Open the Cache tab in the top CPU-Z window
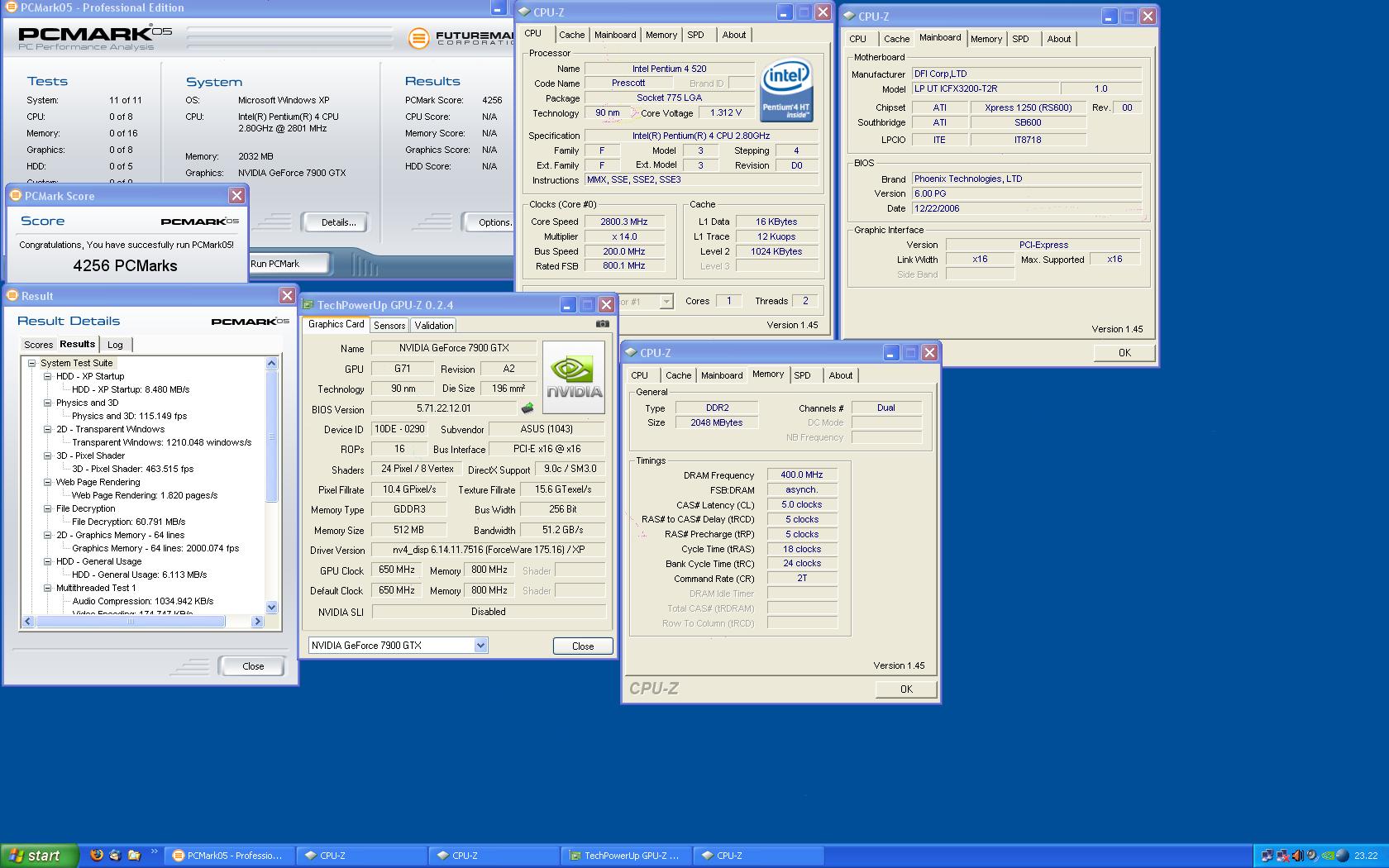1389x868 pixels. [x=571, y=35]
